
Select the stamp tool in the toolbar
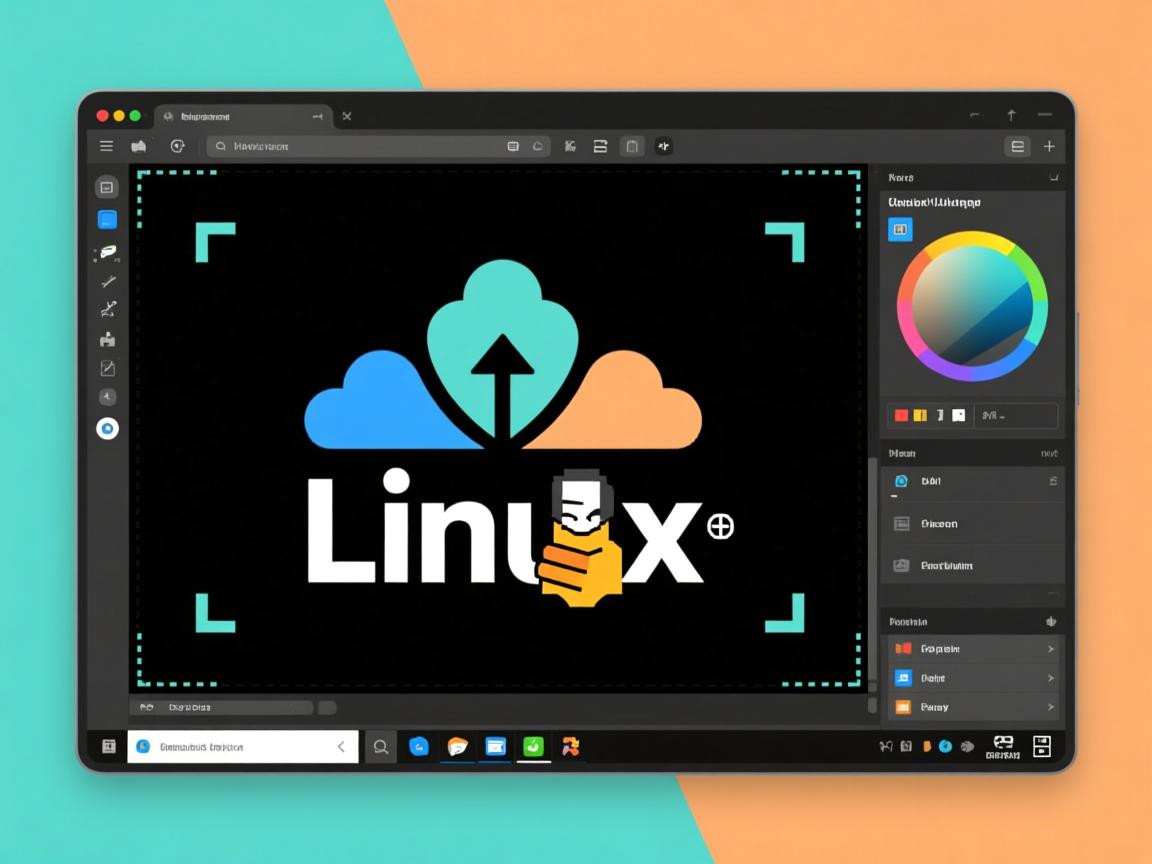tap(106, 339)
